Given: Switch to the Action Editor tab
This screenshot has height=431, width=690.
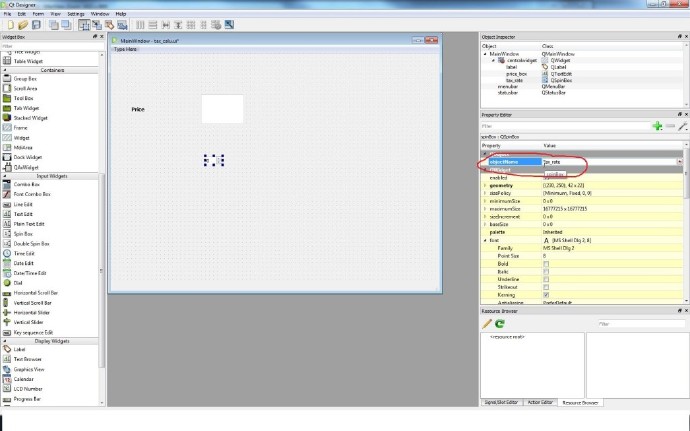Looking at the screenshot, I should [x=540, y=402].
